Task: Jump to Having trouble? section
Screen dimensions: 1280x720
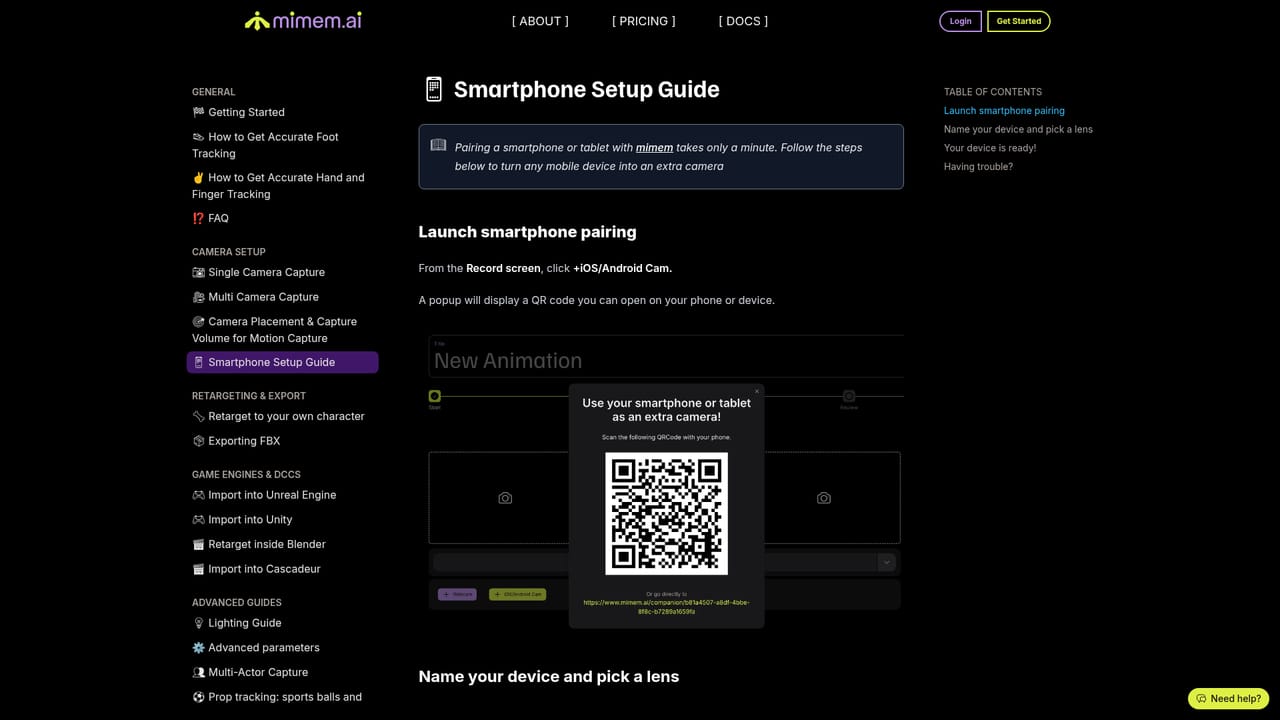Action: click(x=978, y=167)
